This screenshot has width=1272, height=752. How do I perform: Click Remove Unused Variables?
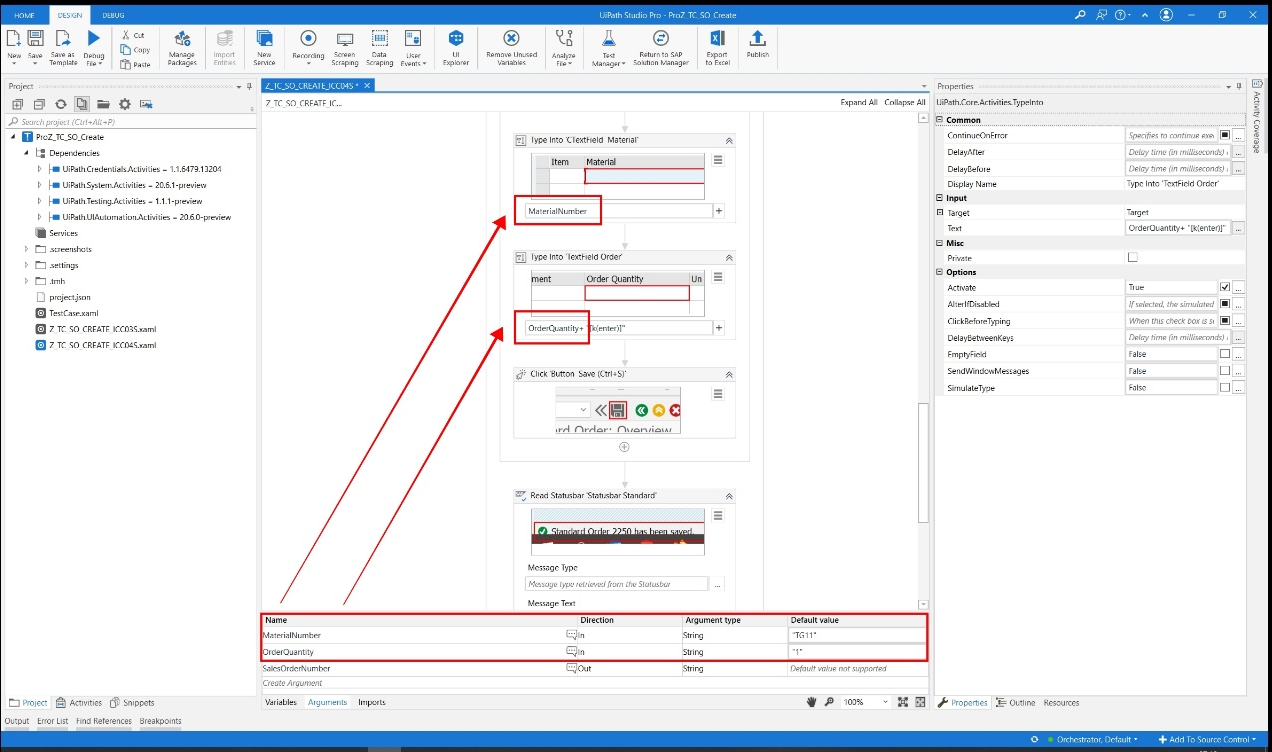[x=511, y=47]
